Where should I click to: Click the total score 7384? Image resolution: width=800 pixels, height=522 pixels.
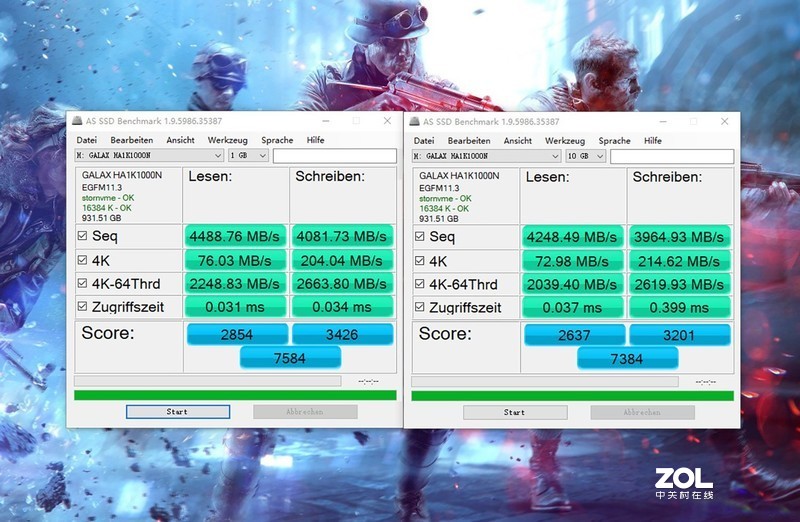[x=627, y=358]
